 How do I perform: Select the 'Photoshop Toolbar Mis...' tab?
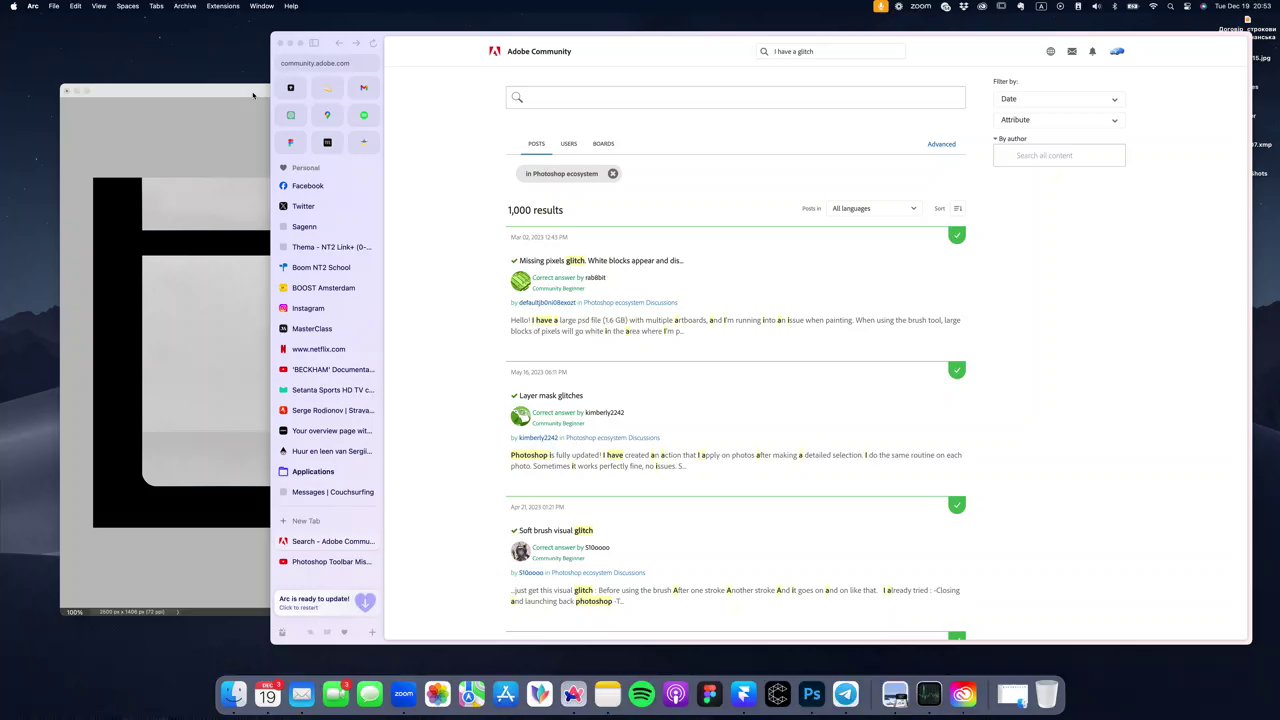click(x=327, y=562)
